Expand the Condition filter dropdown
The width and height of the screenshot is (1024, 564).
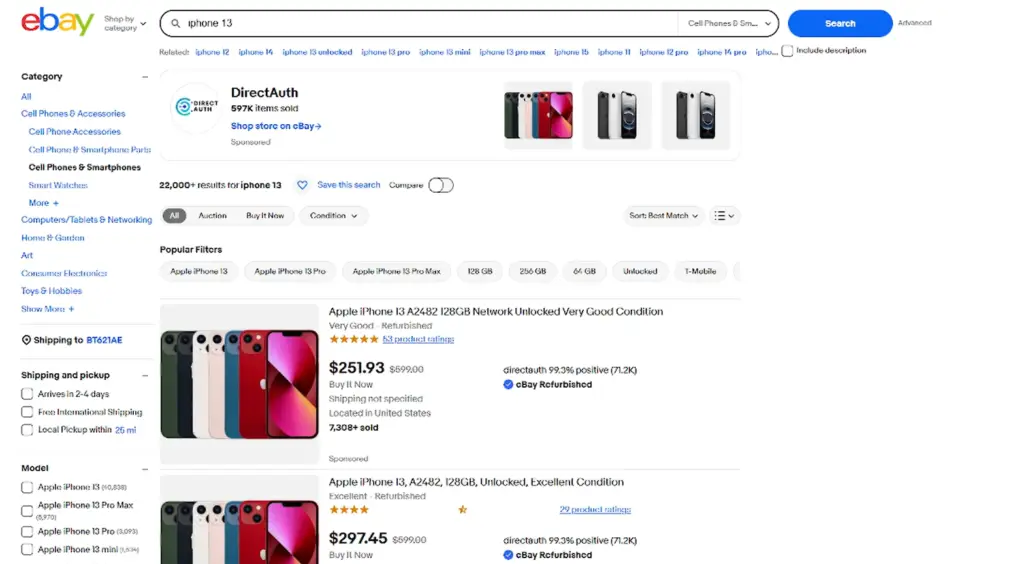(333, 216)
